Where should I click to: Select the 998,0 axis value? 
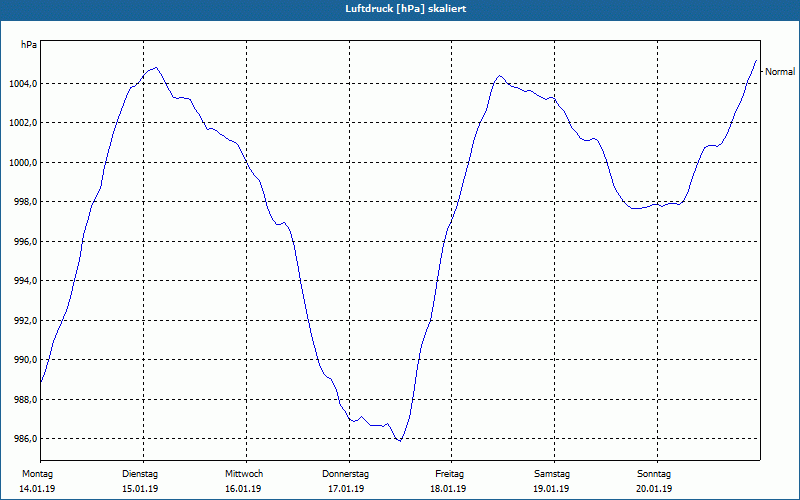pos(25,202)
